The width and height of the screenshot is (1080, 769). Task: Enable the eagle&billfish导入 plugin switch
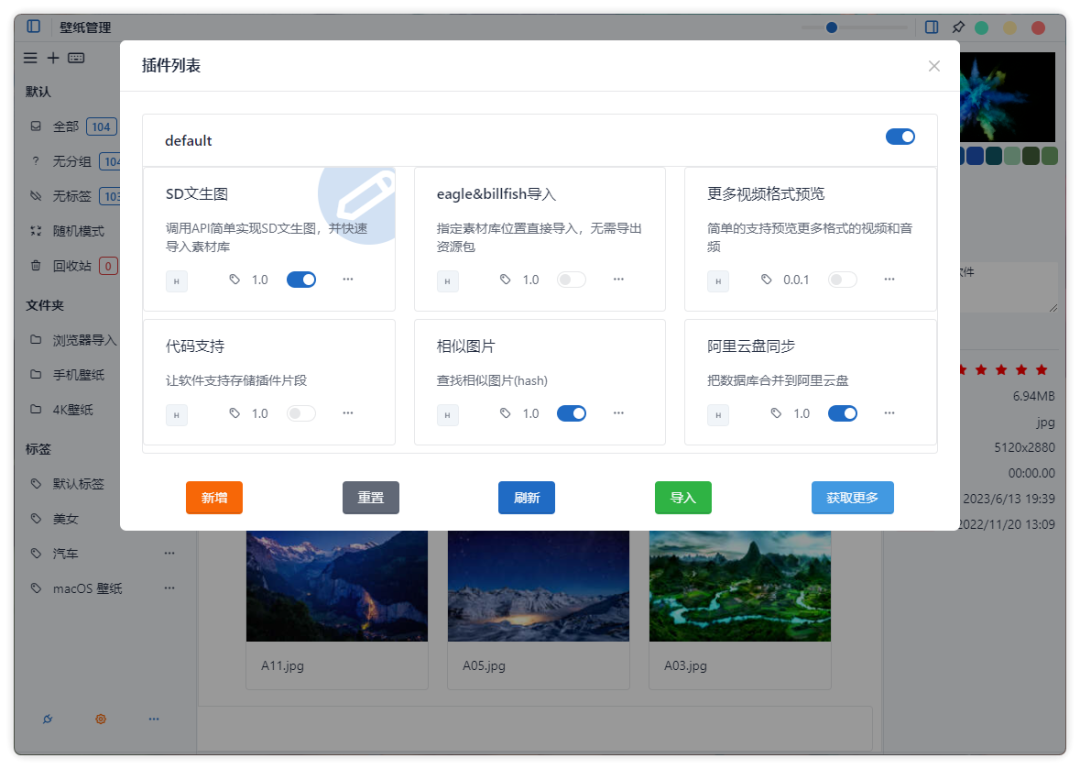pyautogui.click(x=572, y=279)
